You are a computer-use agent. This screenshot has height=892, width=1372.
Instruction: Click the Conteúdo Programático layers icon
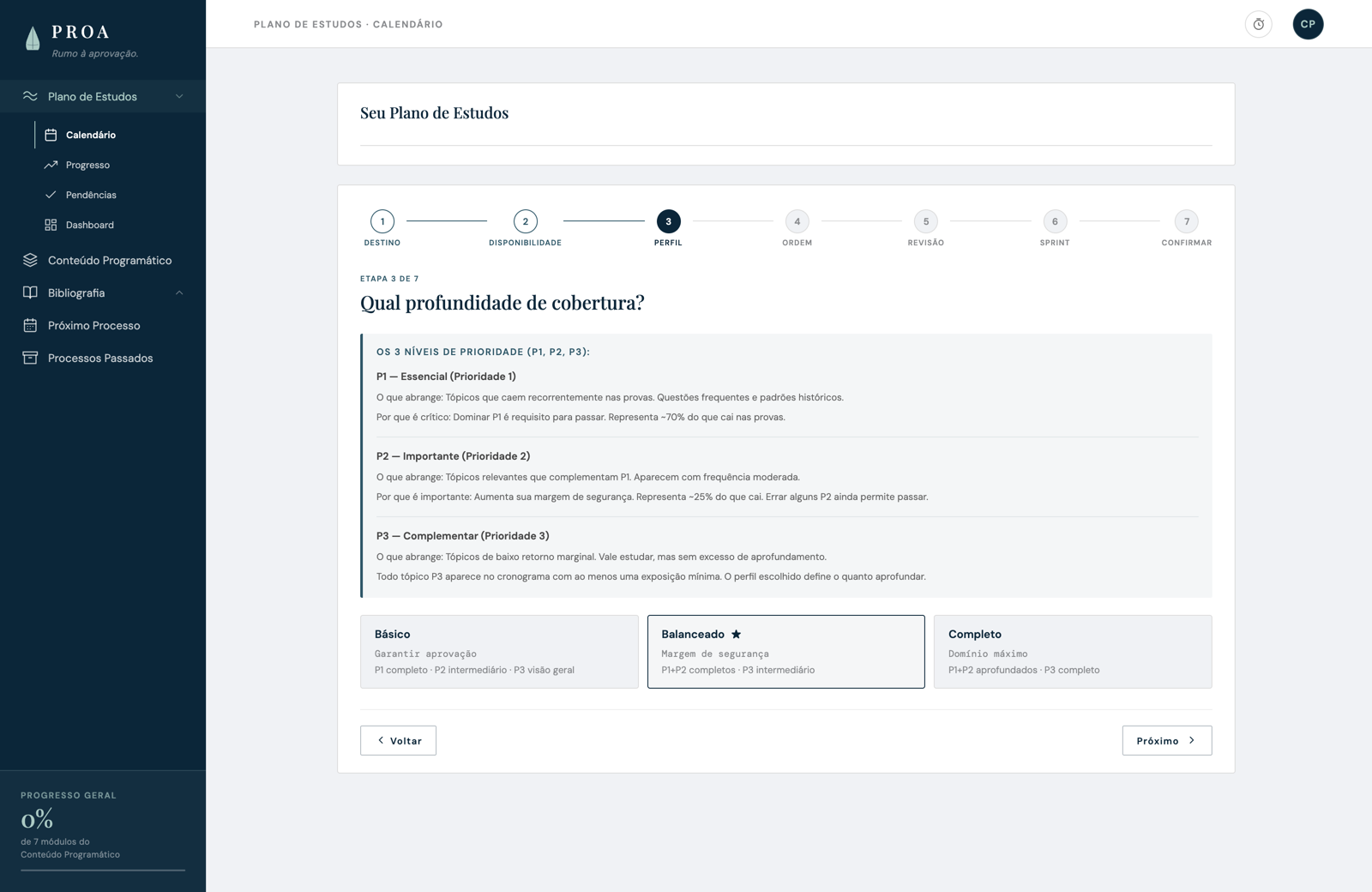point(30,260)
